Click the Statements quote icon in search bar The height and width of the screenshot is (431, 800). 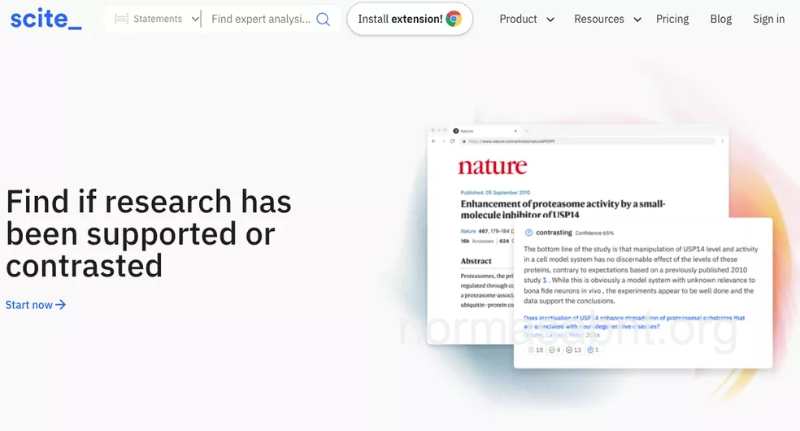[x=122, y=19]
